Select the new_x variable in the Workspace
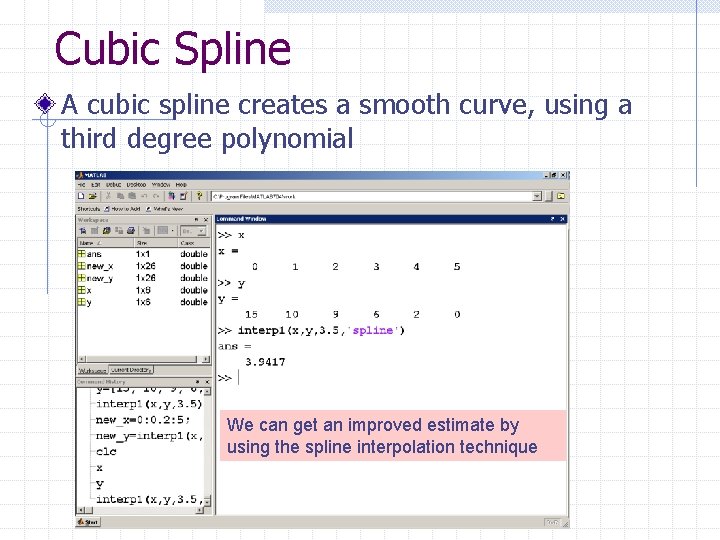 143,266
